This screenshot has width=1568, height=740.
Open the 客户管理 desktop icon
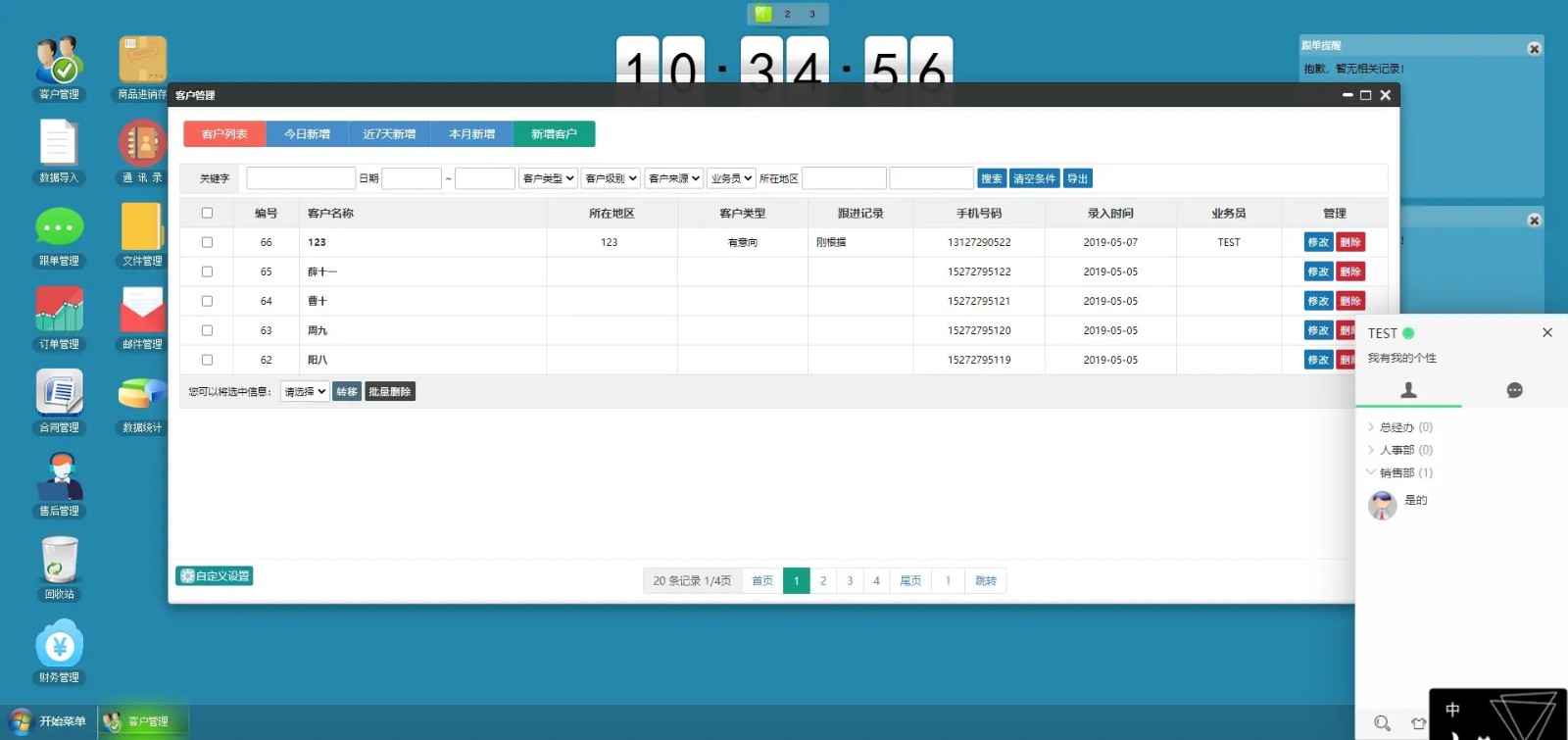tap(59, 61)
